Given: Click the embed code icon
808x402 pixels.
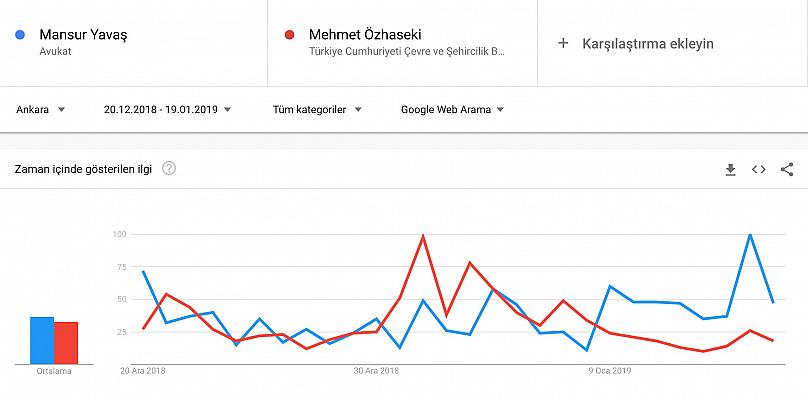Looking at the screenshot, I should (x=759, y=169).
